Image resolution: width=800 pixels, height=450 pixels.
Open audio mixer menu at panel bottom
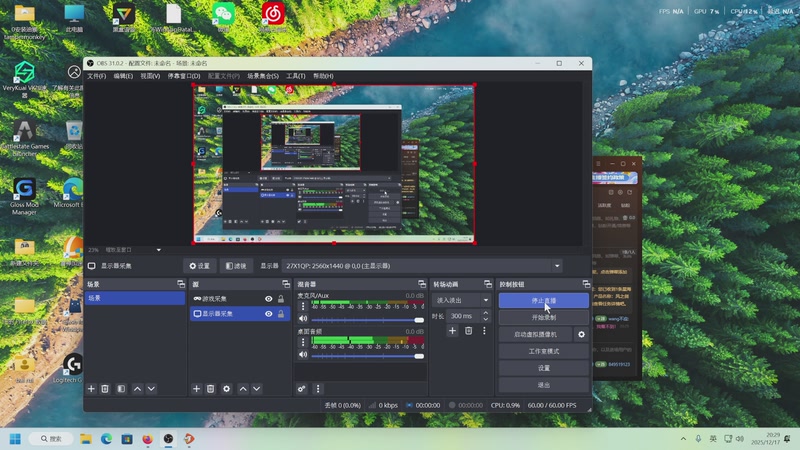click(x=318, y=389)
